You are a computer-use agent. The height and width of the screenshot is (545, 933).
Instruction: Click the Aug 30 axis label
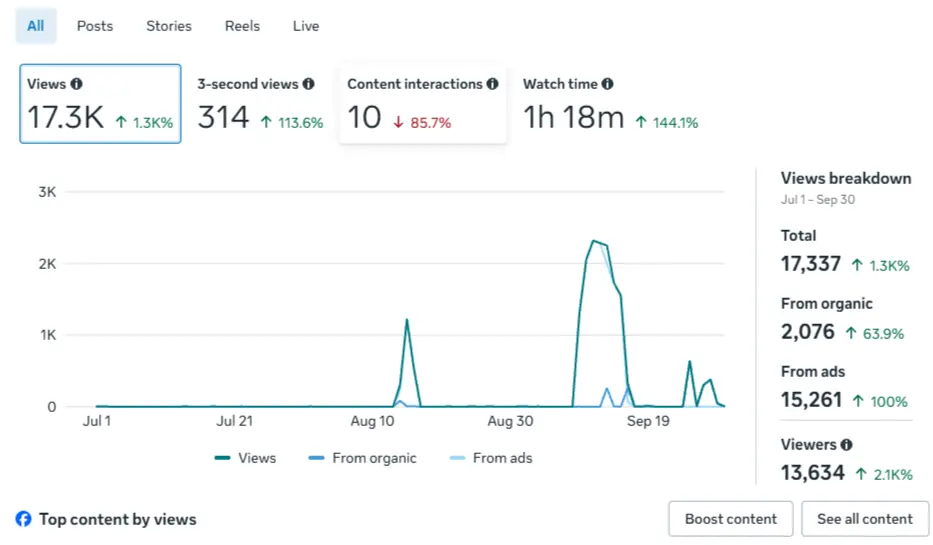coord(511,421)
